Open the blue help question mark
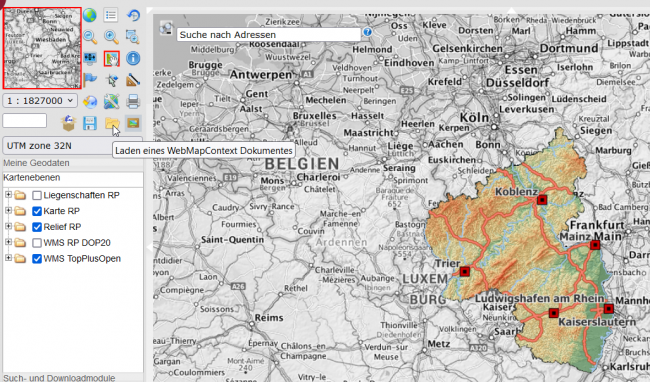Image resolution: width=650 pixels, height=382 pixels. [367, 32]
